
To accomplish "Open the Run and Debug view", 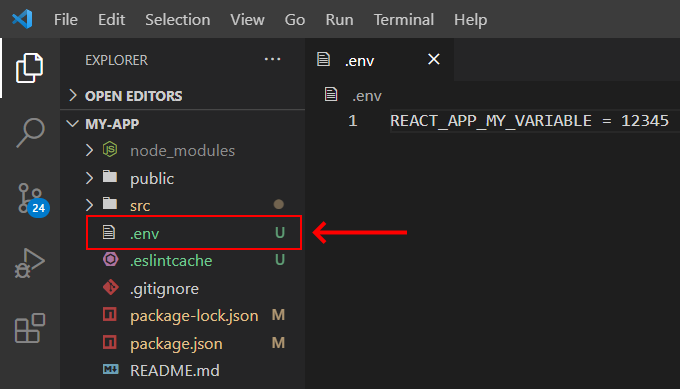I will click(x=29, y=263).
